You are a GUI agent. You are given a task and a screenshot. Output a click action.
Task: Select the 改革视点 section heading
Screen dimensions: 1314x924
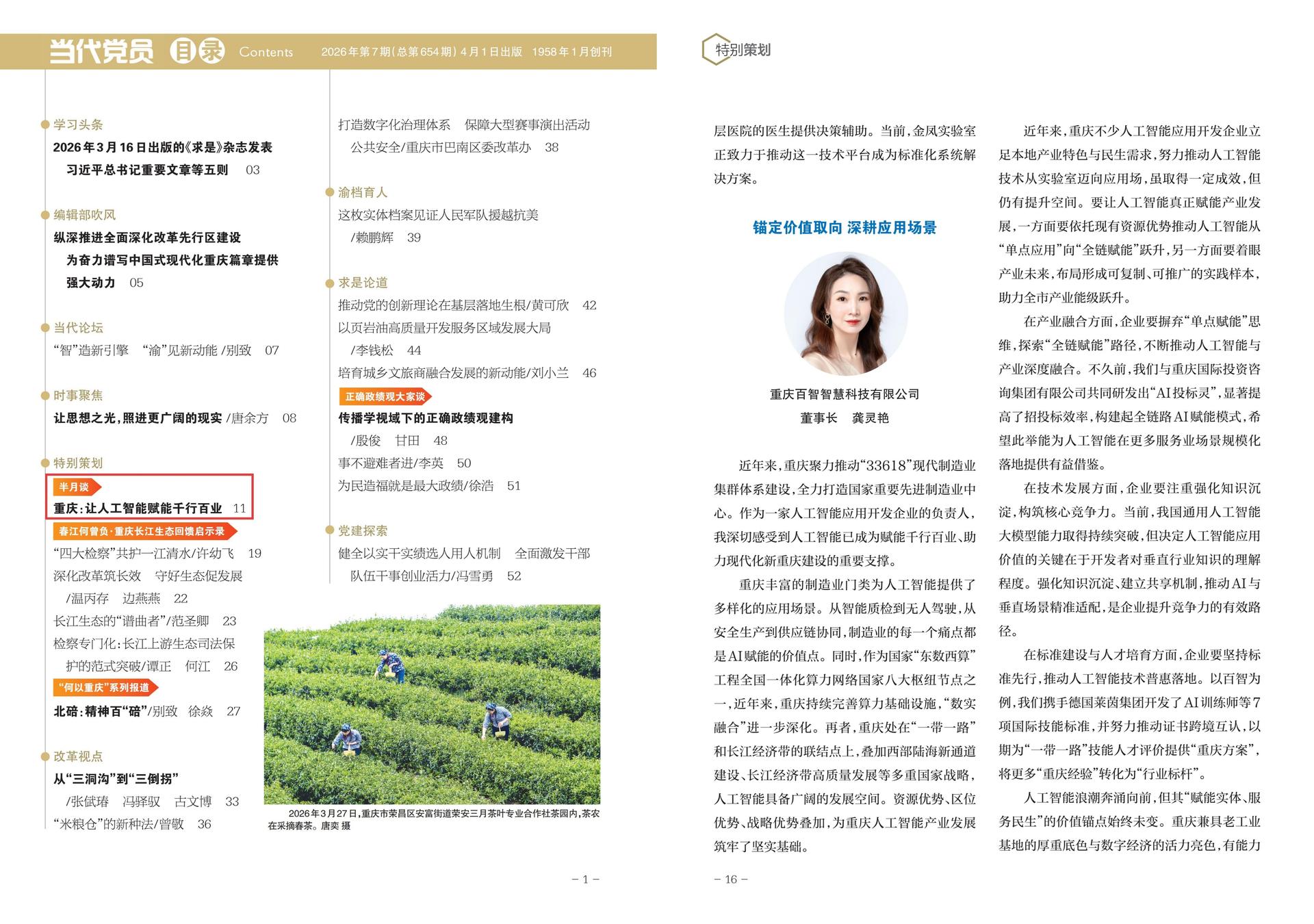click(78, 756)
